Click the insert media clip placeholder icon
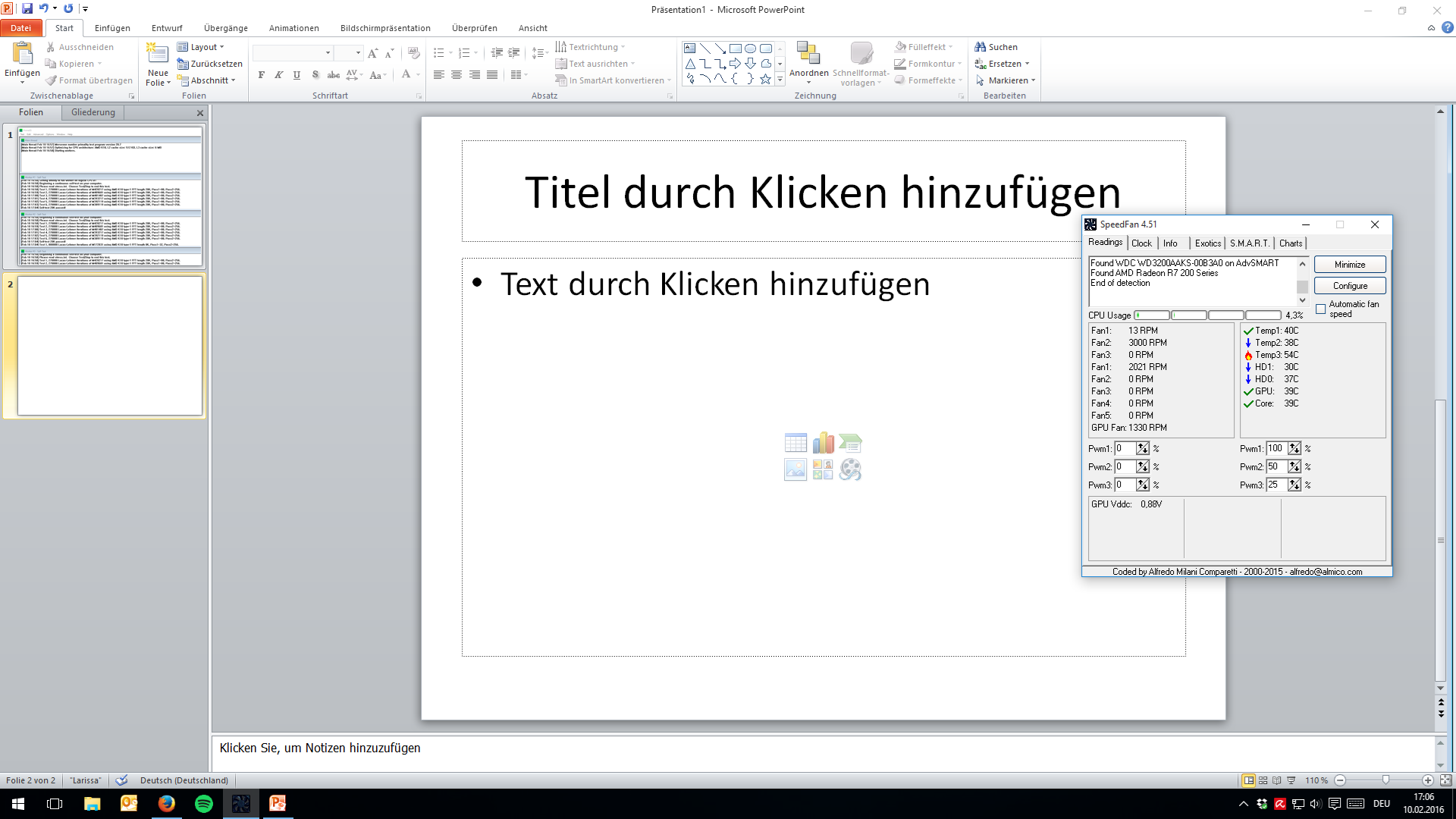1456x819 pixels. coord(850,470)
